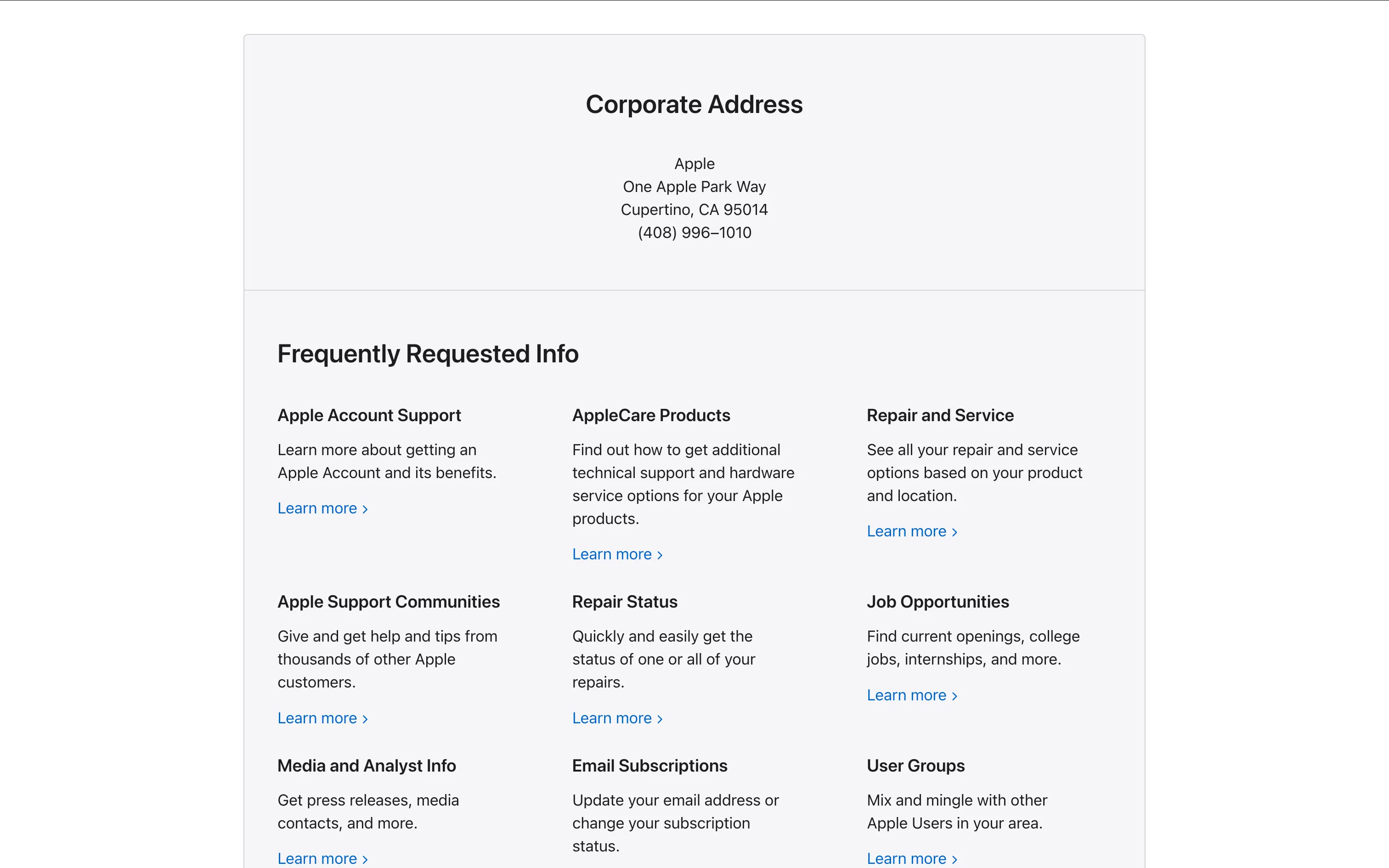Click Learn more under Media and Analyst Info
The image size is (1389, 868).
pyautogui.click(x=322, y=858)
